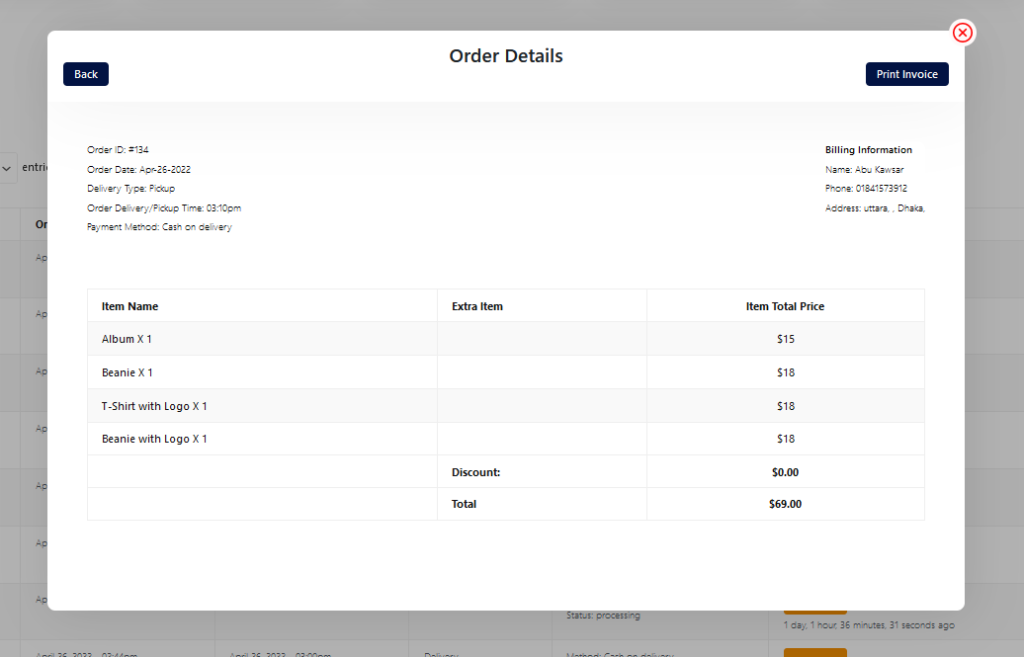Click the Item Name column header
1024x657 pixels.
point(130,306)
